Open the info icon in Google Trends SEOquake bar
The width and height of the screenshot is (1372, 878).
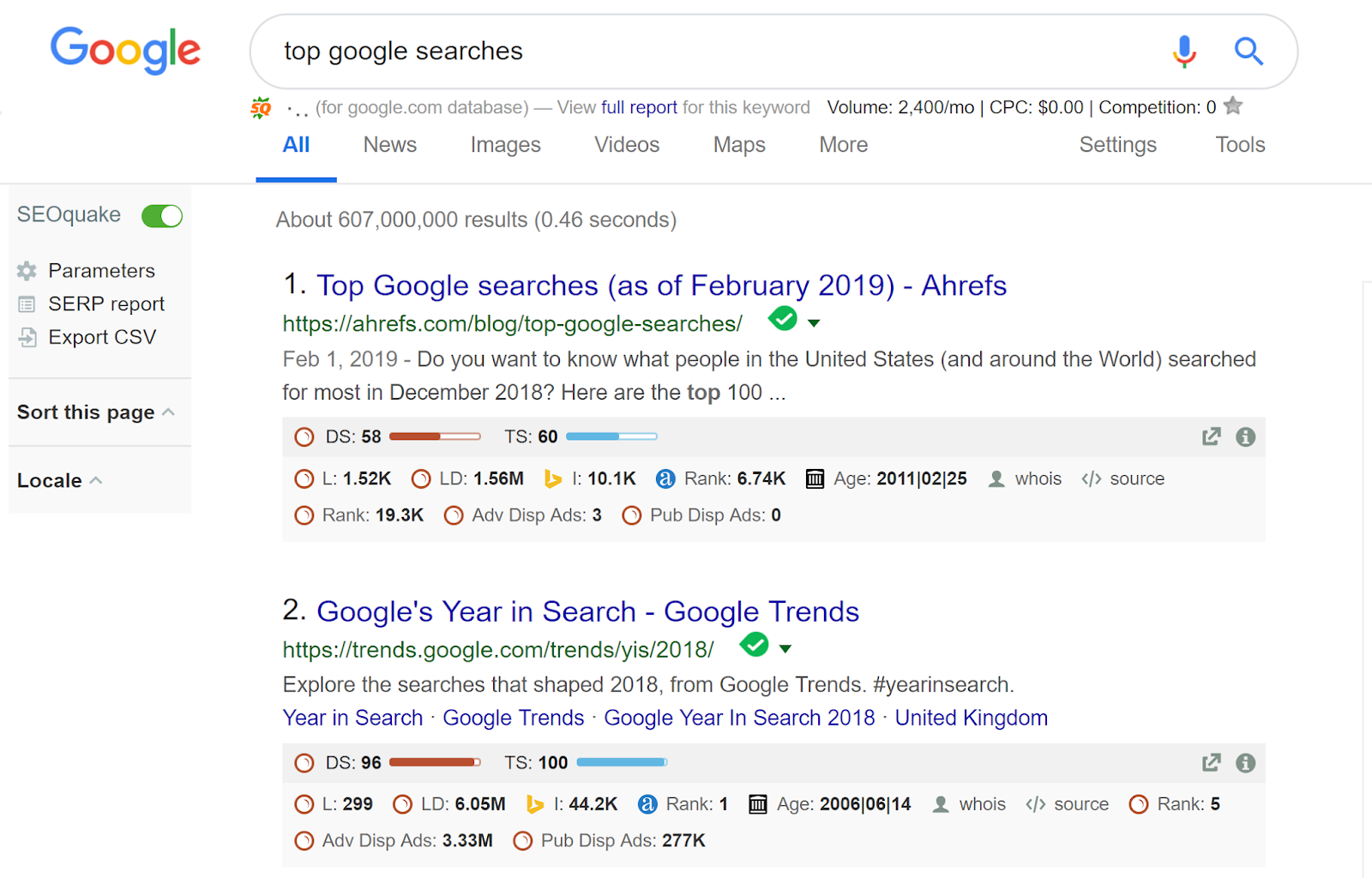1246,763
